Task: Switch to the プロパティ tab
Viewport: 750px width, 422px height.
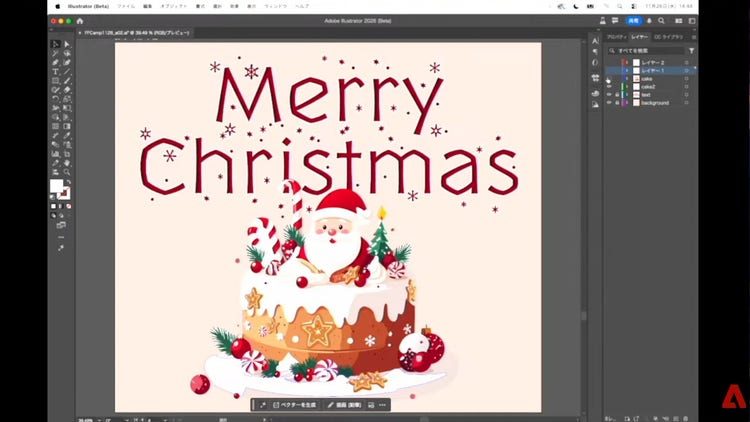Action: pyautogui.click(x=616, y=36)
